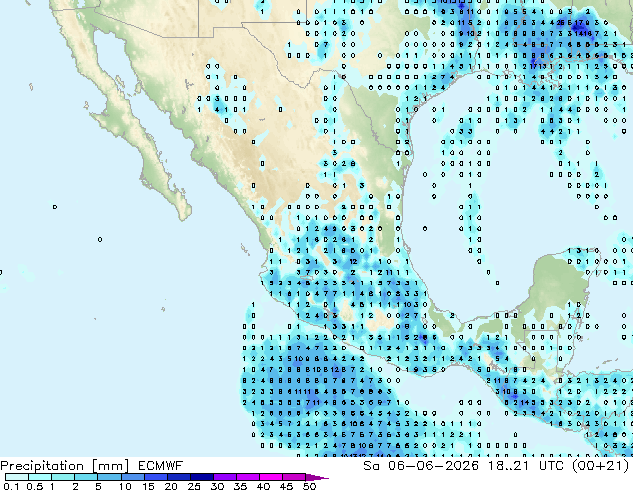Viewport: 634px width, 490px height.
Task: Click legend value '50'
Action: pos(309,486)
